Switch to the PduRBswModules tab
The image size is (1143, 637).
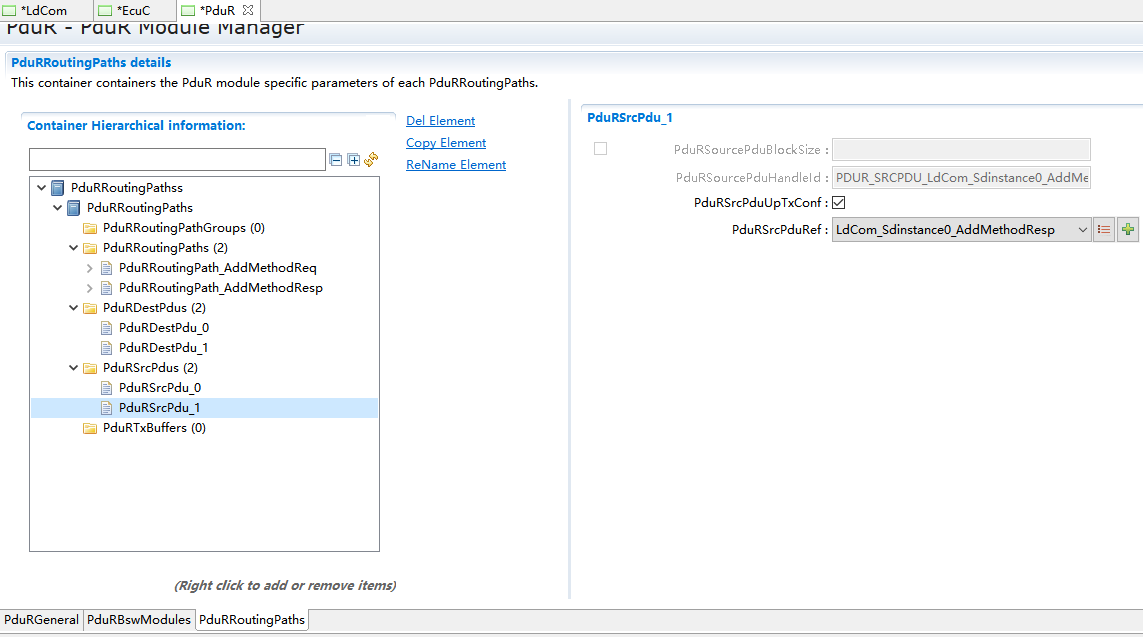click(139, 620)
